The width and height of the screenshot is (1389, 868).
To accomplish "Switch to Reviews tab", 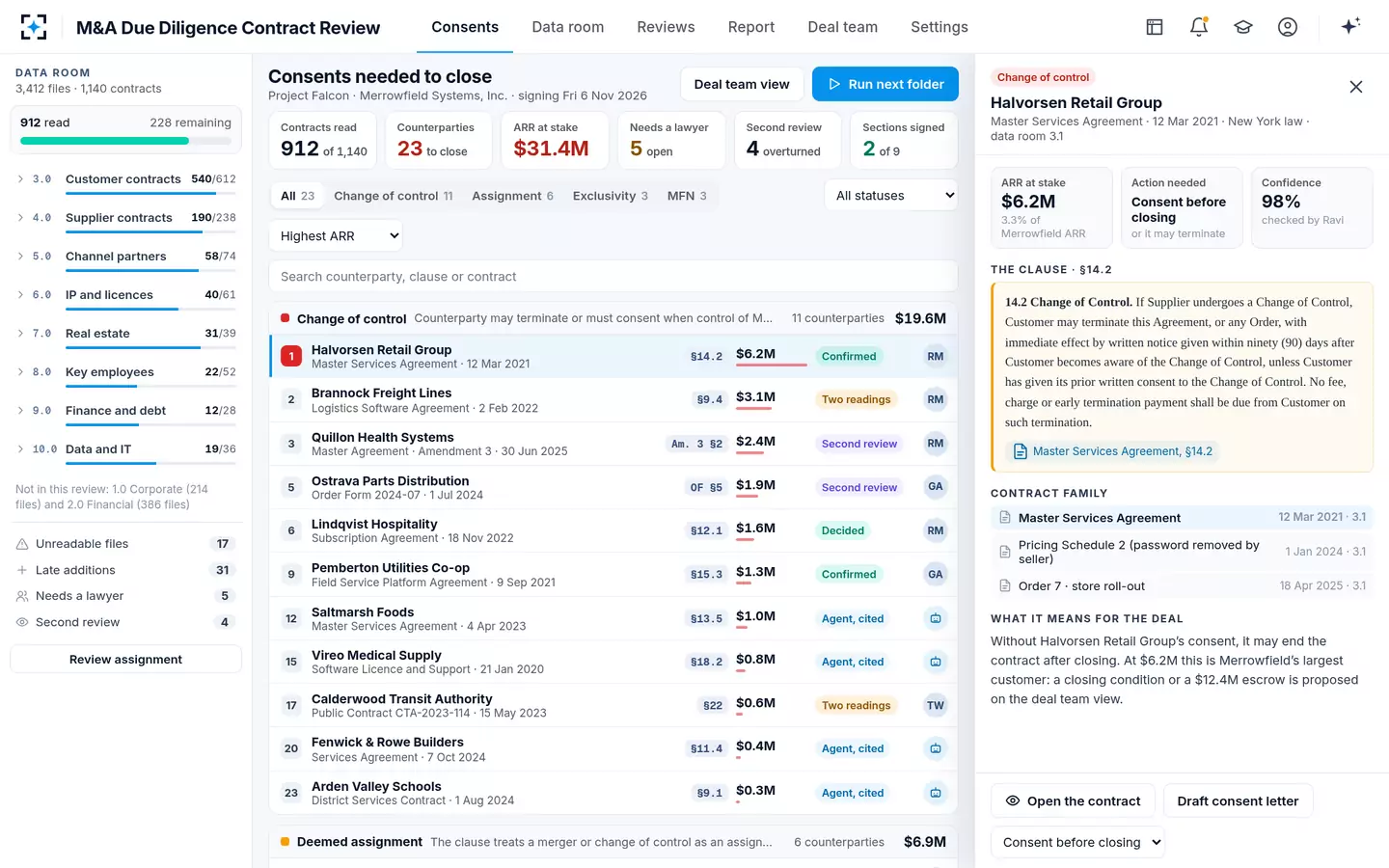I will (666, 27).
